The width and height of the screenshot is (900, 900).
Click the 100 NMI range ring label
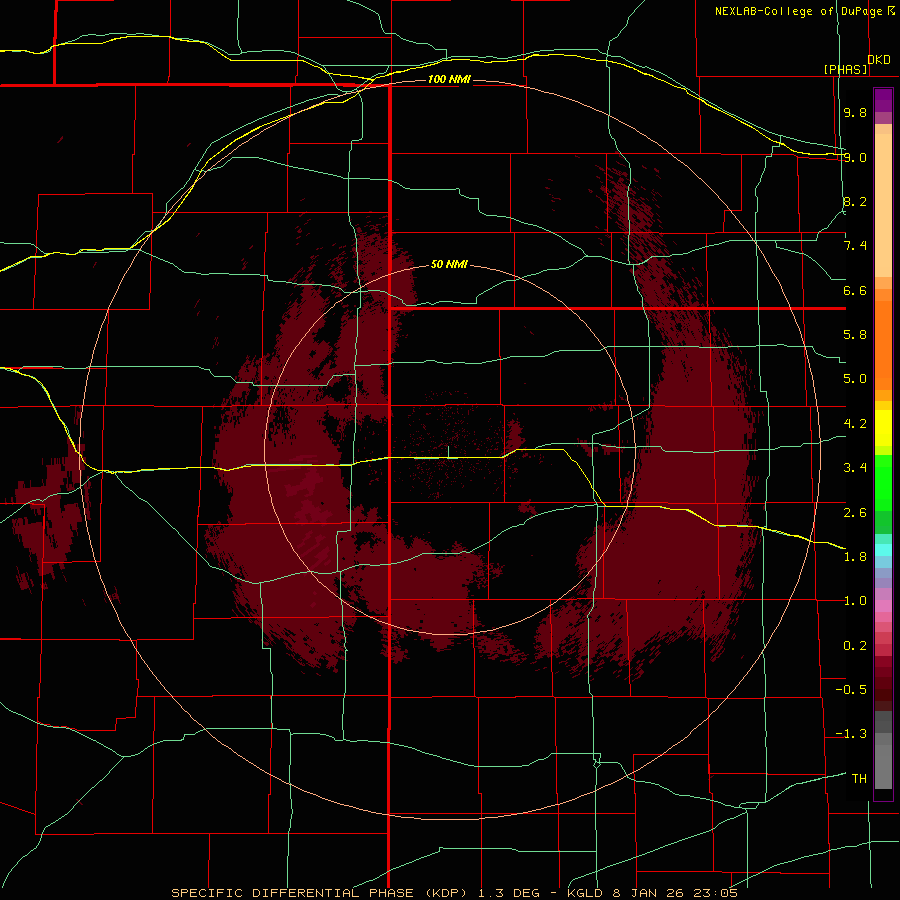point(449,79)
